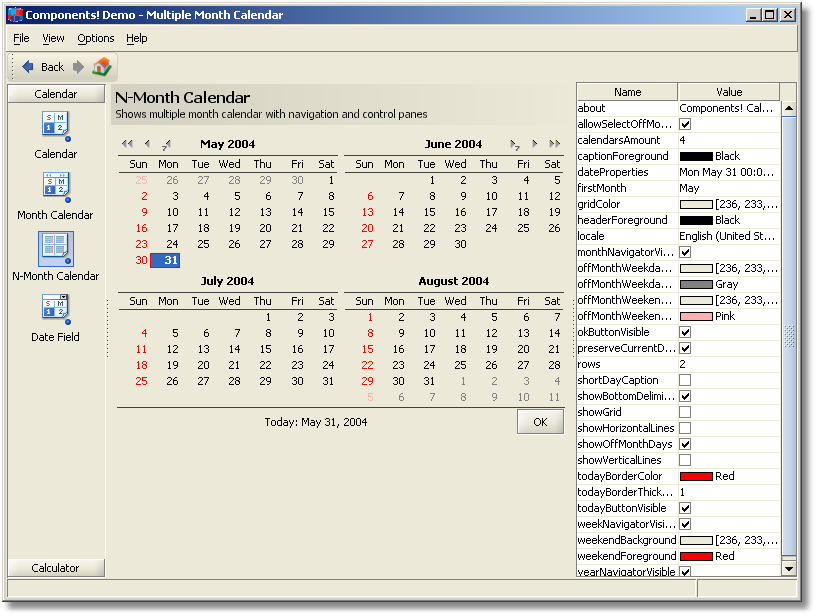Click the Today: May 31, 2004 label
Screen dimensions: 816x616
click(315, 422)
